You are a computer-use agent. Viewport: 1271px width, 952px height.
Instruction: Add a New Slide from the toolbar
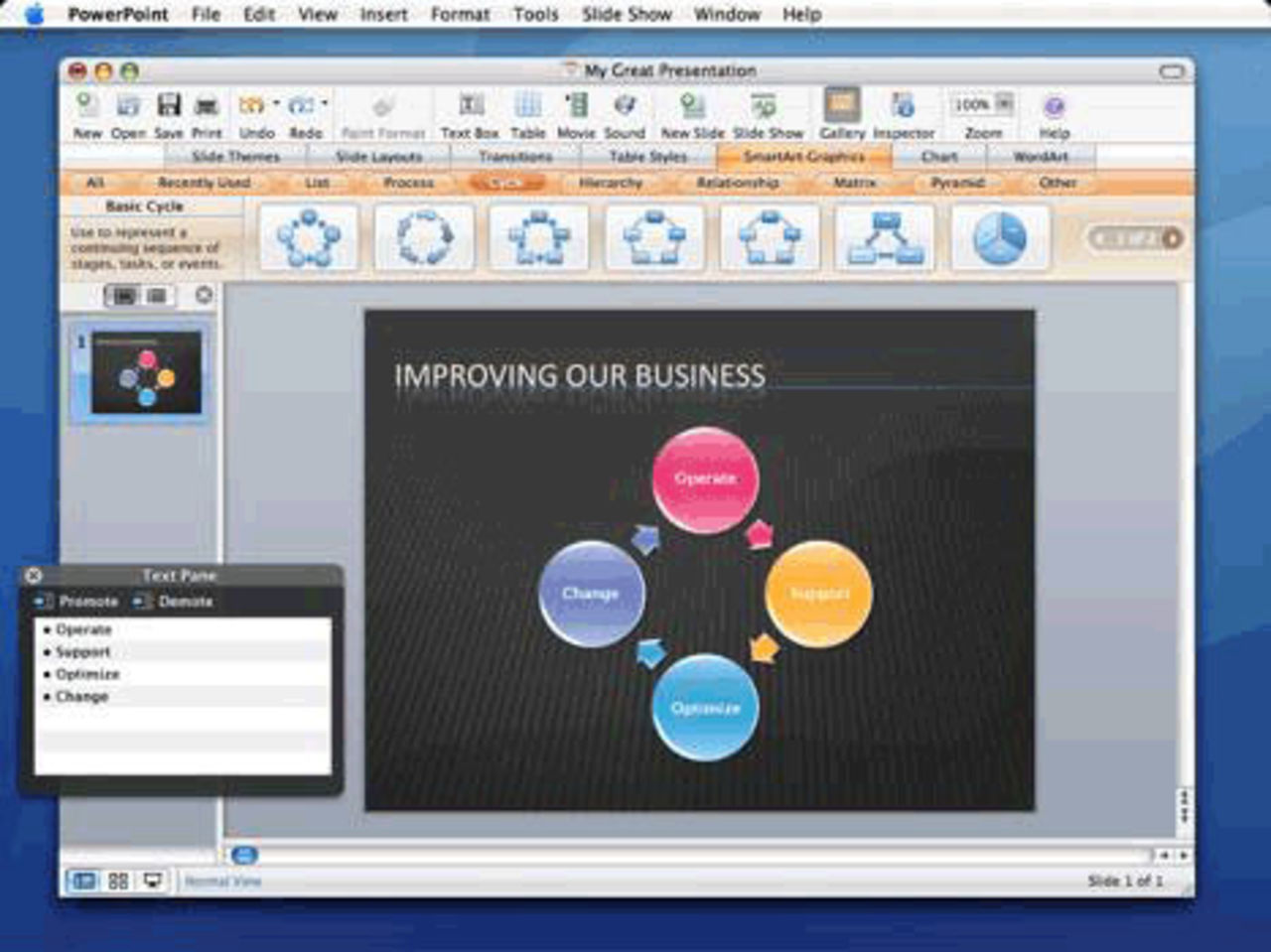point(690,106)
